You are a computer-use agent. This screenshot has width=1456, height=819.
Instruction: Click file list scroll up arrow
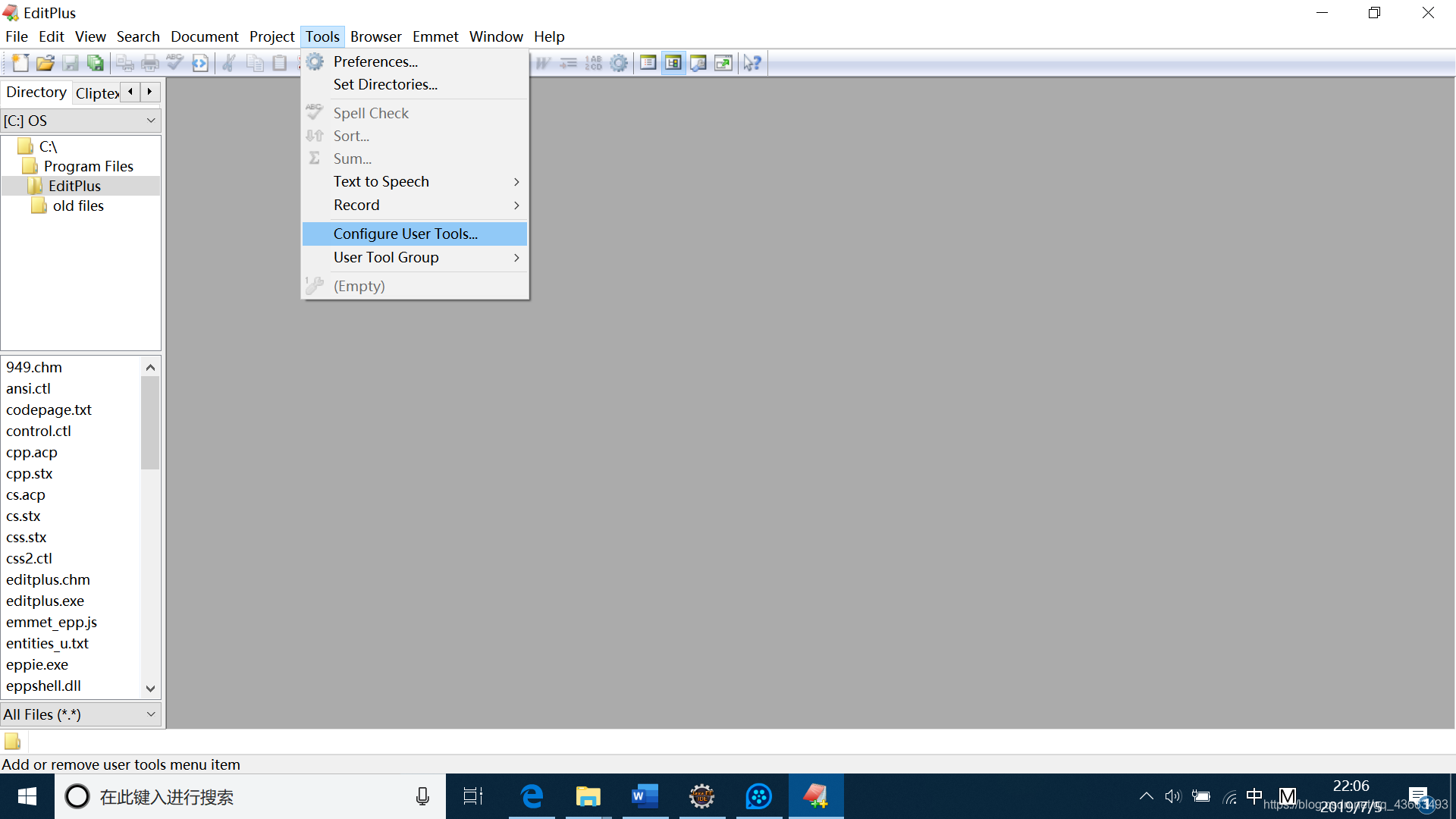[150, 367]
